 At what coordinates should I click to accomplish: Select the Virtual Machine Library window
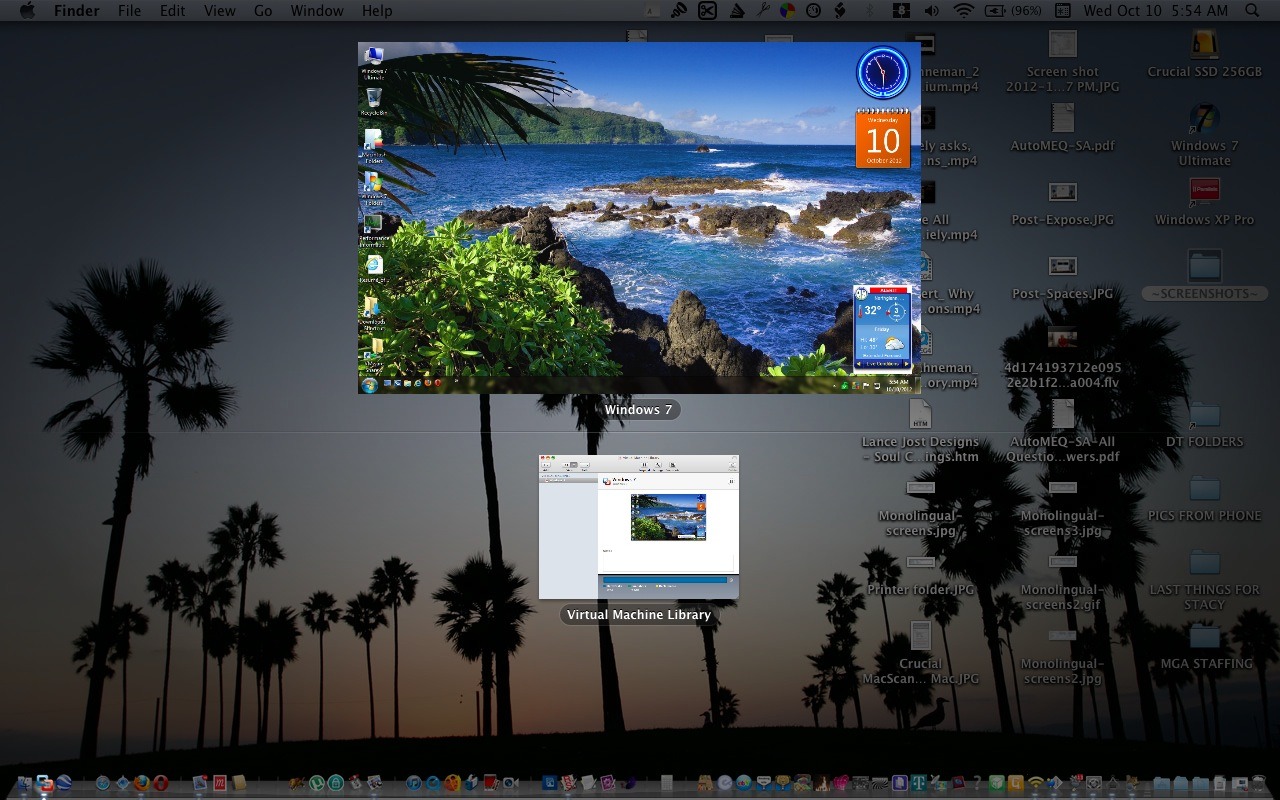(x=638, y=527)
